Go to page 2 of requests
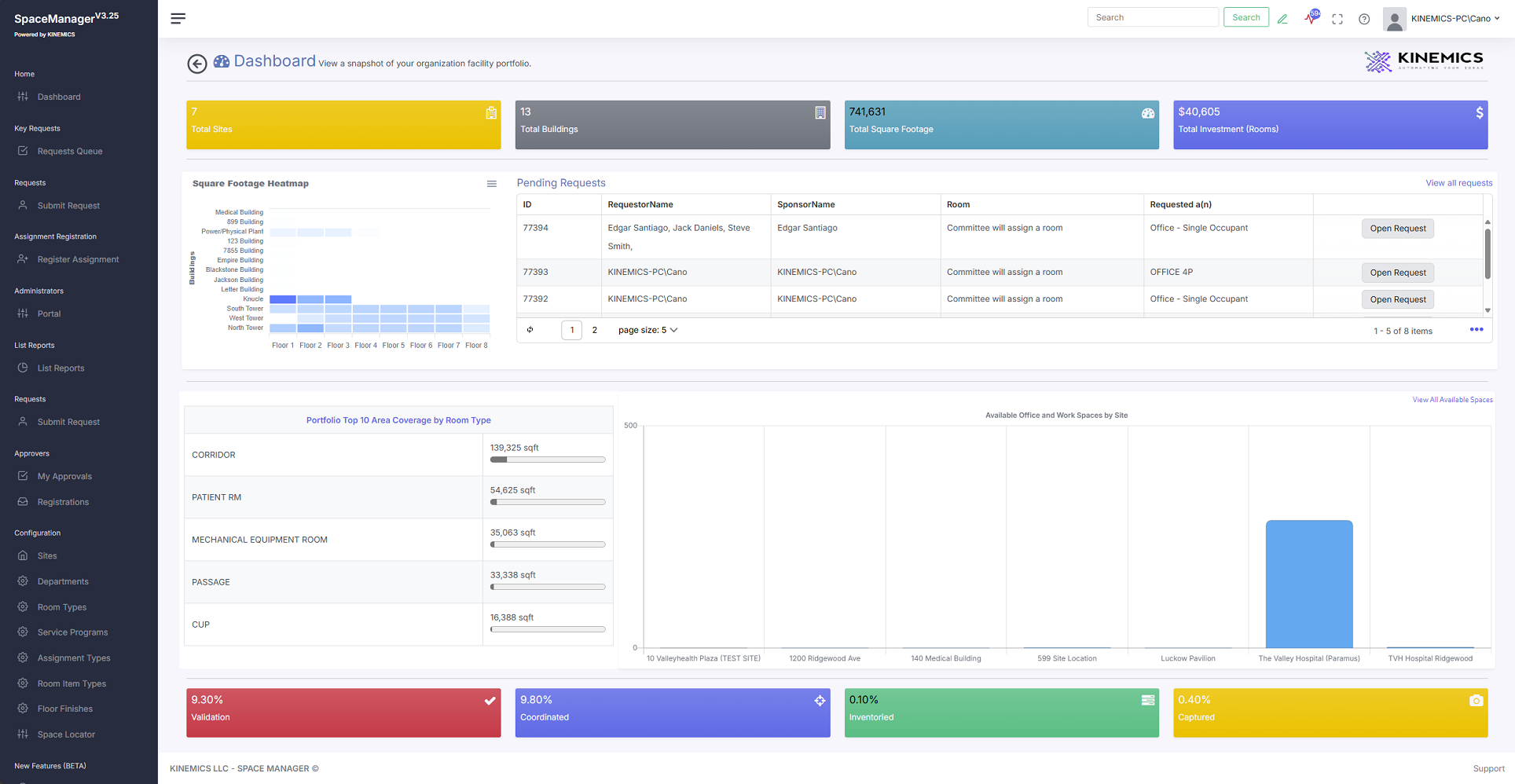The width and height of the screenshot is (1515, 784). (595, 330)
